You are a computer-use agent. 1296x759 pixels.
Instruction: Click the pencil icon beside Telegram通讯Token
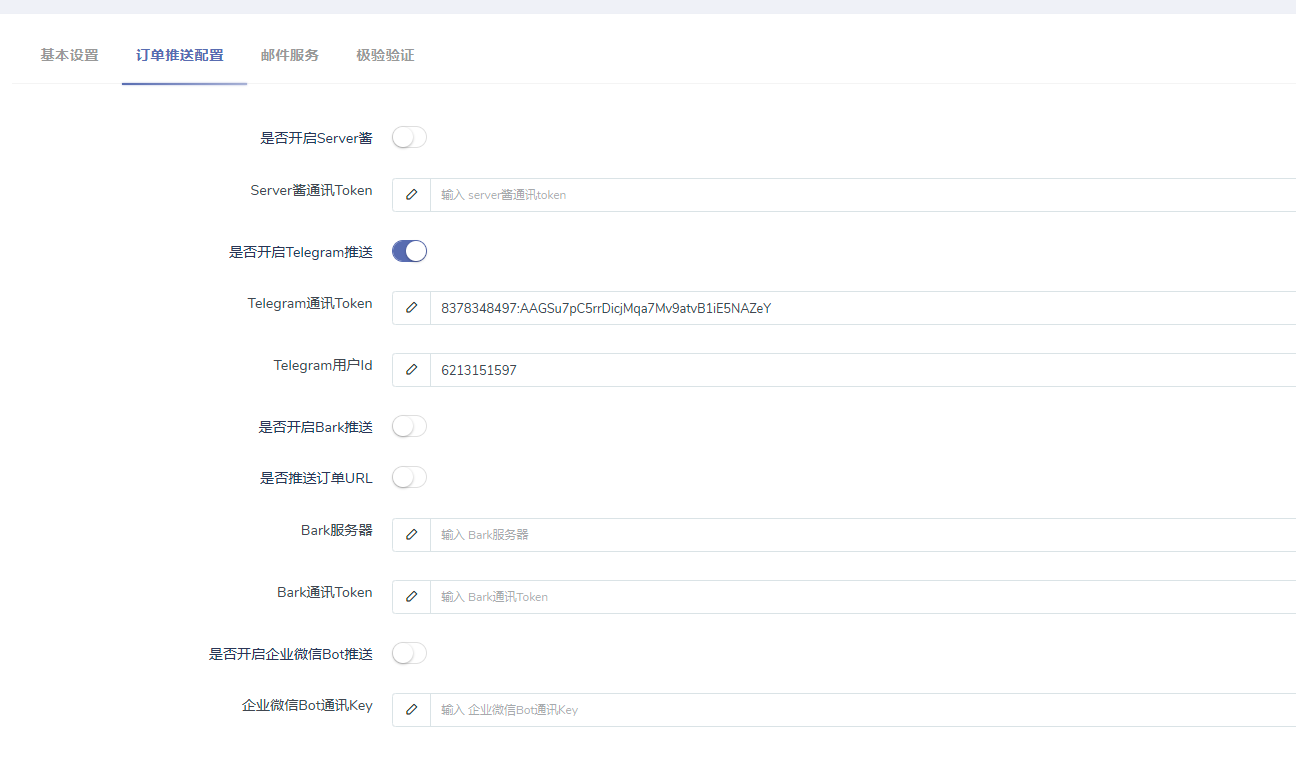pyautogui.click(x=411, y=308)
